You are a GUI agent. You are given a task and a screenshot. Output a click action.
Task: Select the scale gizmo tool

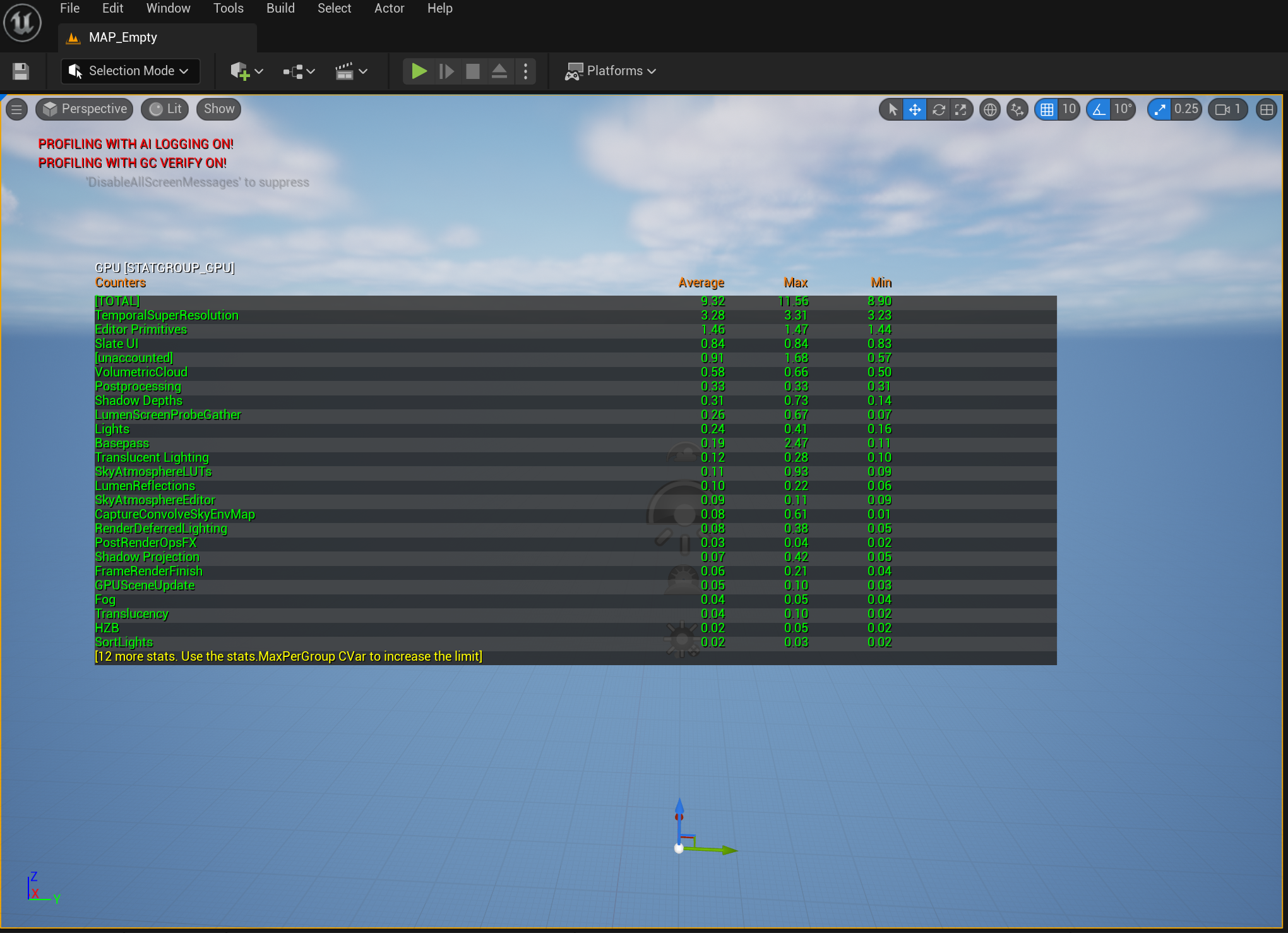pyautogui.click(x=961, y=110)
